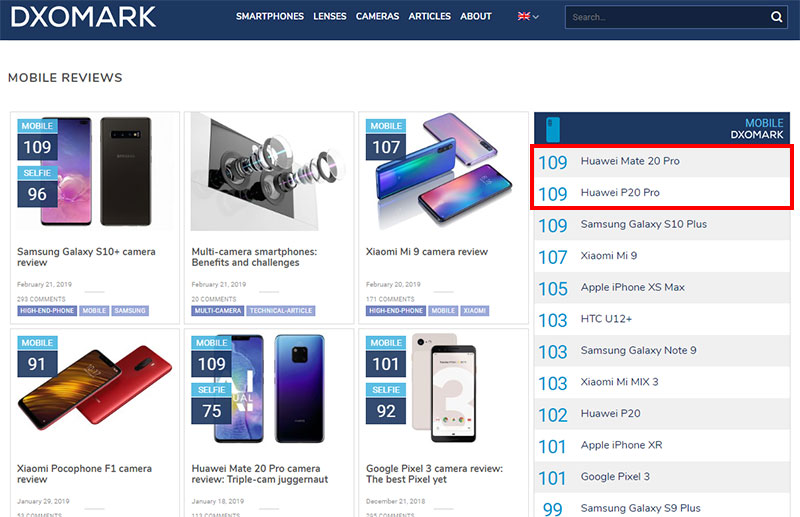Open Apple iPhone XS Max ranking entry
Image resolution: width=800 pixels, height=517 pixels.
(662, 288)
